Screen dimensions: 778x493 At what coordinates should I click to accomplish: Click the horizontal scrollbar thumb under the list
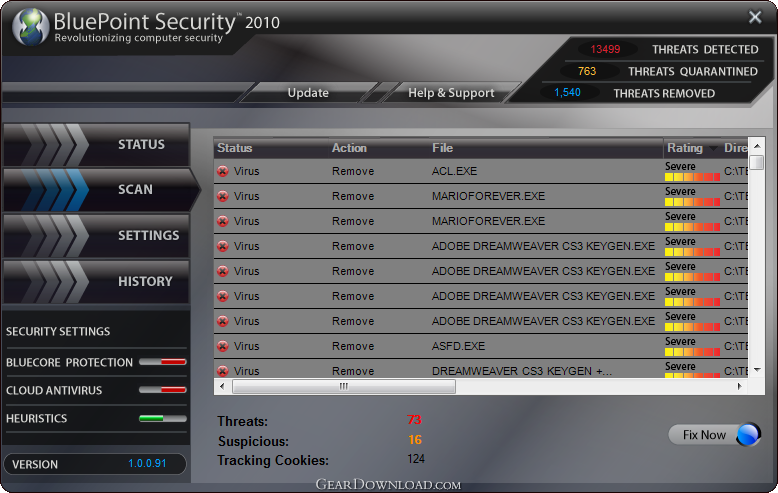pos(344,386)
